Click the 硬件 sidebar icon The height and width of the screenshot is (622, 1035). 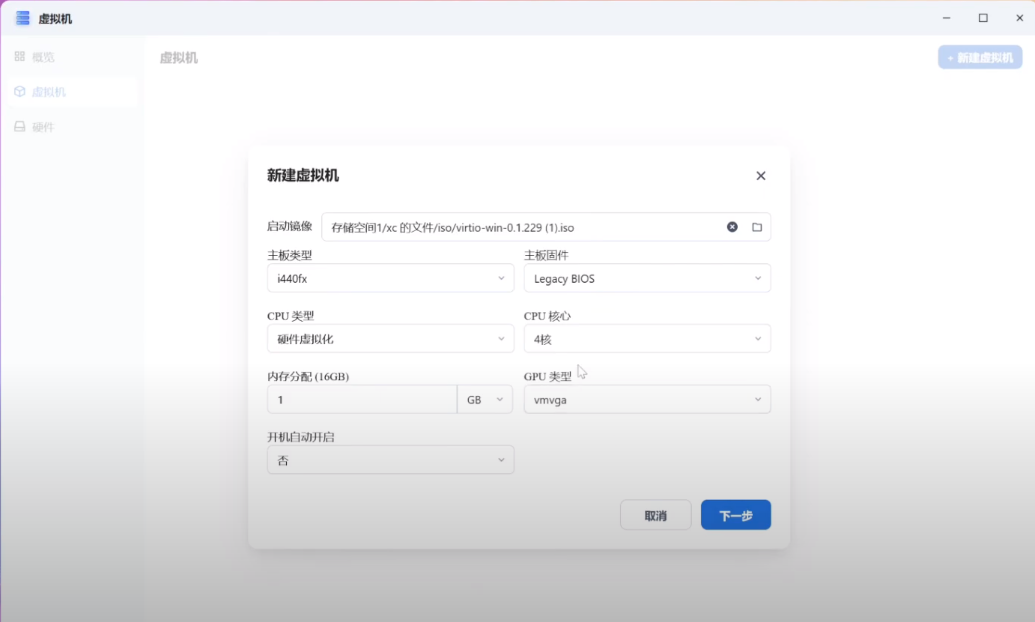tap(19, 127)
